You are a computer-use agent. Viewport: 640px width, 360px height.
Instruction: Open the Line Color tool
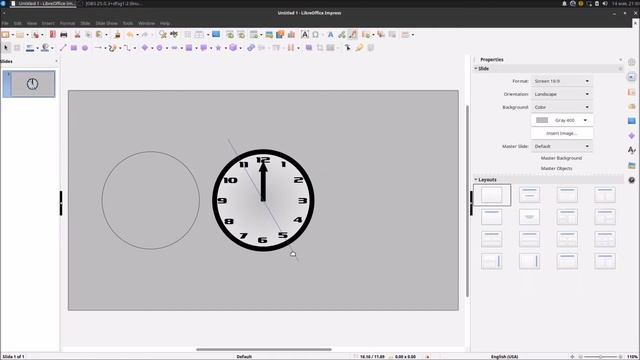coord(30,48)
